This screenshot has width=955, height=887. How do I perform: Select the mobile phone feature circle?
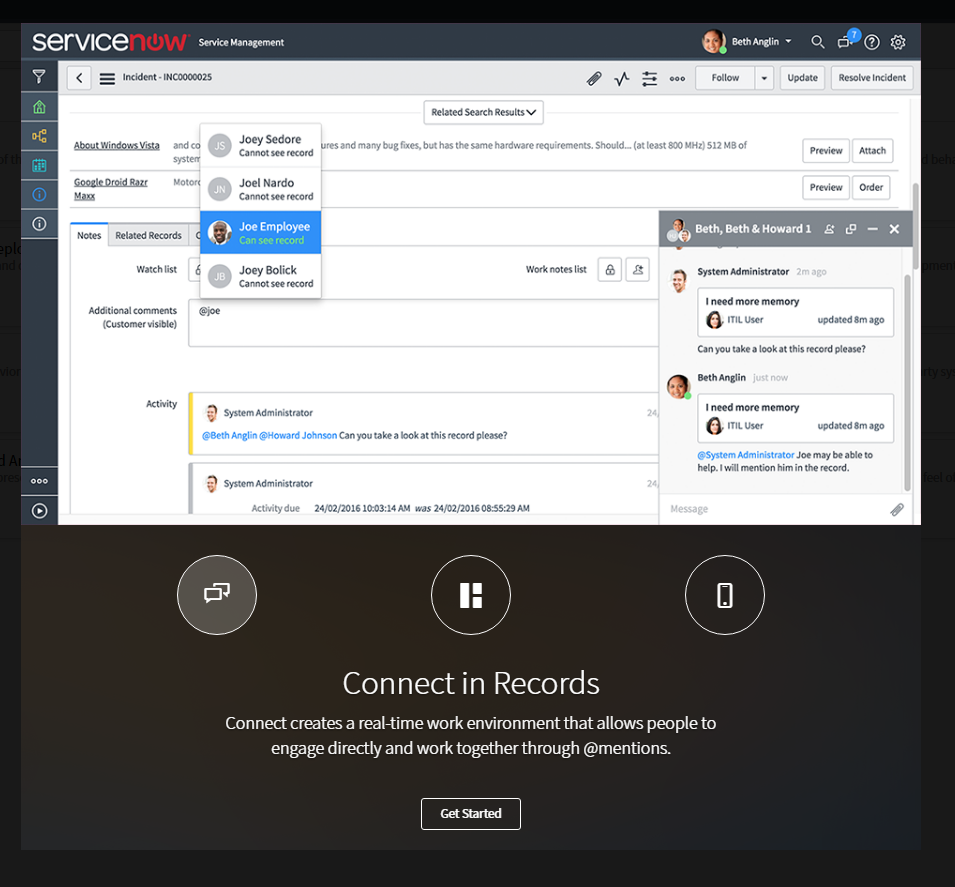tap(725, 595)
